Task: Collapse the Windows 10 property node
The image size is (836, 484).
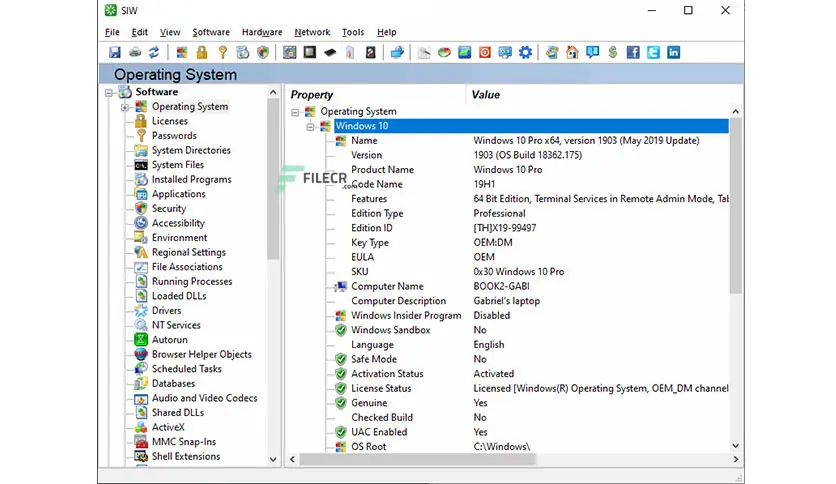Action: (310, 126)
